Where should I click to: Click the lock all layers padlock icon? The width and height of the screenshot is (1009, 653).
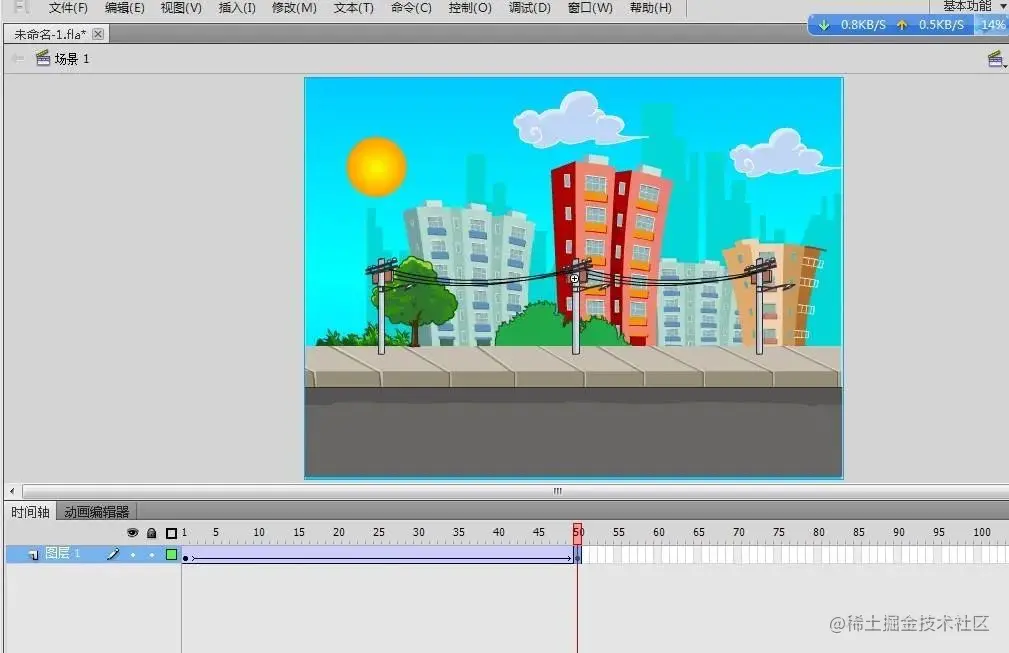pyautogui.click(x=151, y=533)
